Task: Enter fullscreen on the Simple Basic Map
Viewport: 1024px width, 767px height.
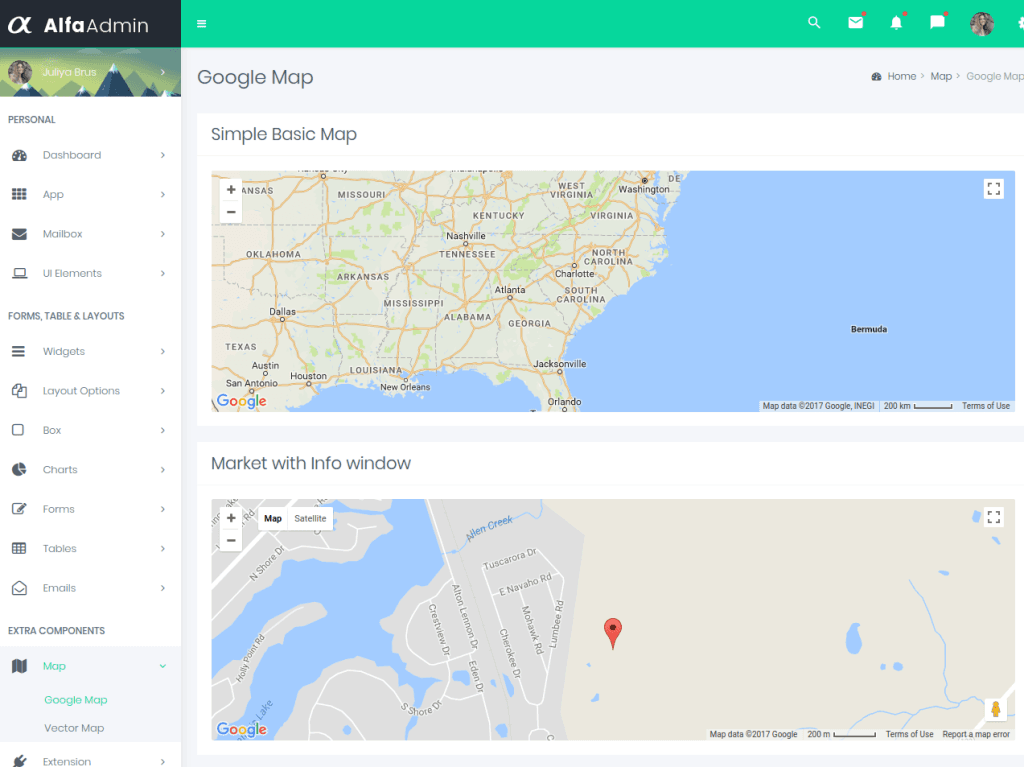Action: pyautogui.click(x=993, y=189)
